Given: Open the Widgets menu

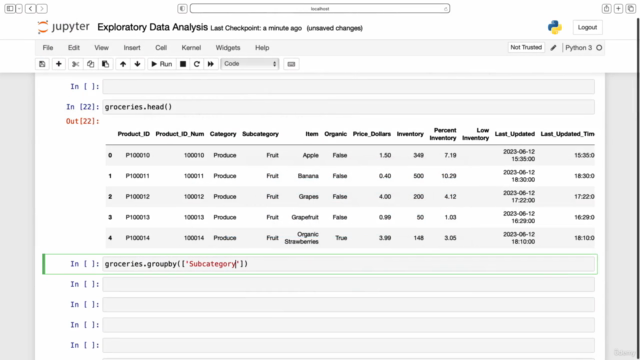Looking at the screenshot, I should coord(228,48).
